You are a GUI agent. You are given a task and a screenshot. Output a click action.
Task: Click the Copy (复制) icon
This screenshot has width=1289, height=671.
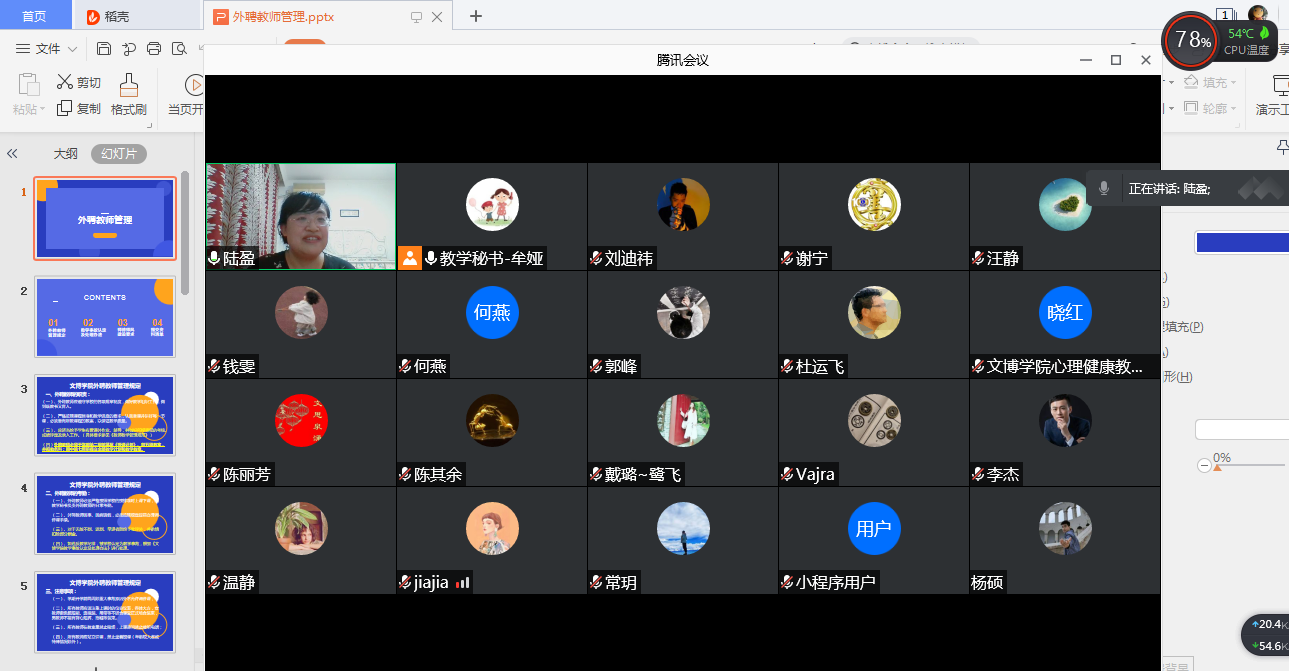(65, 108)
